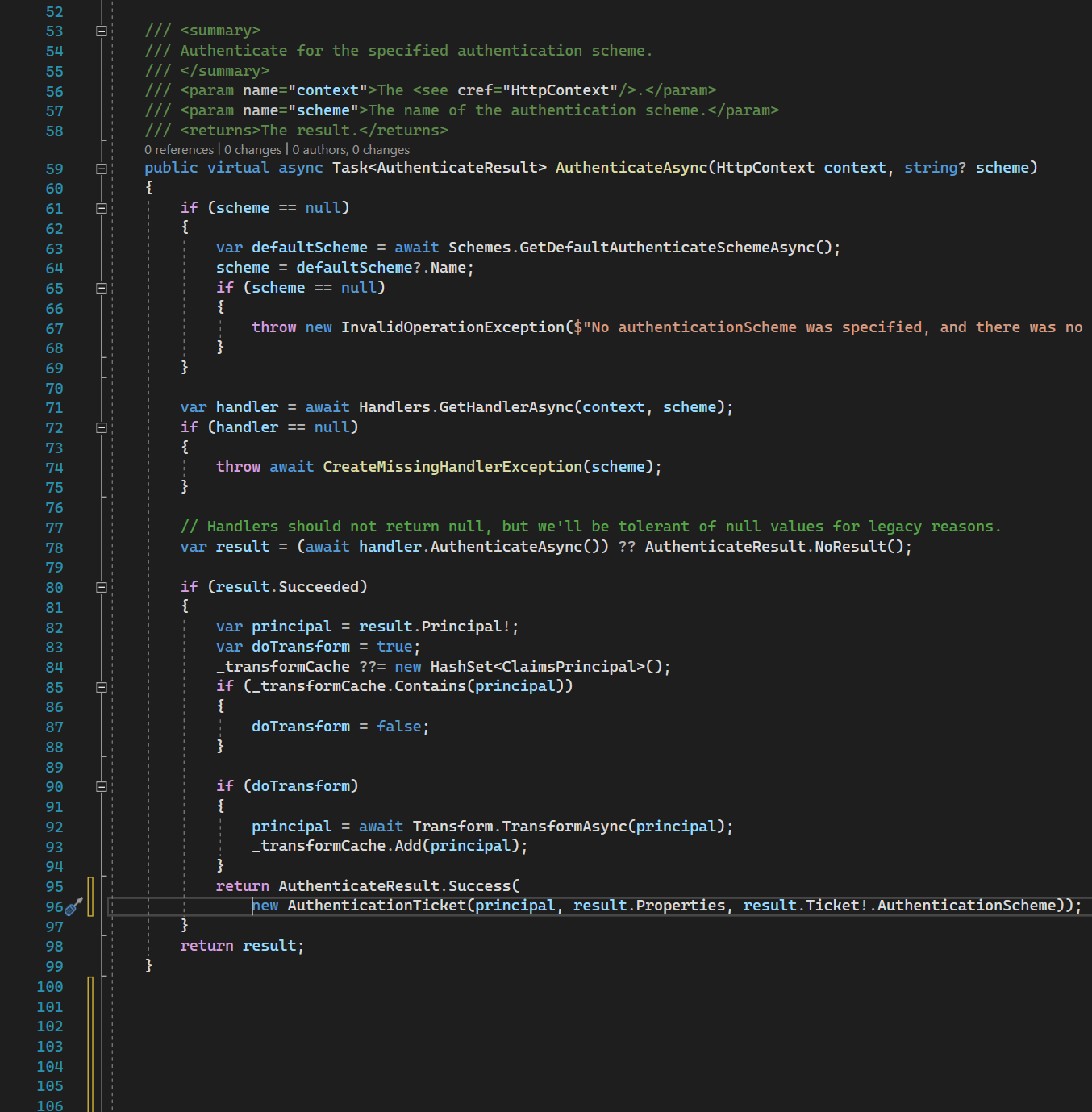Open the '0 references' CodeLens link

(x=179, y=149)
